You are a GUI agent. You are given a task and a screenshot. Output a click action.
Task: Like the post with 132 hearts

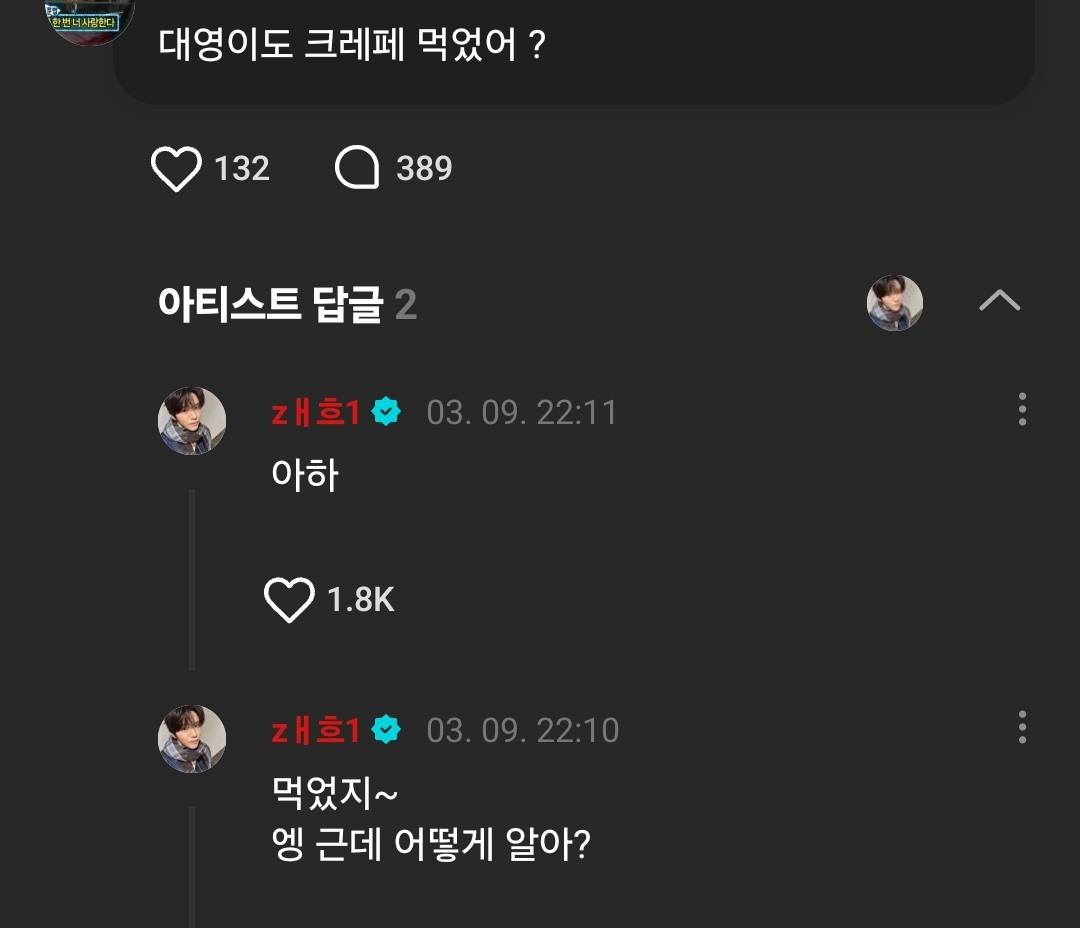176,168
